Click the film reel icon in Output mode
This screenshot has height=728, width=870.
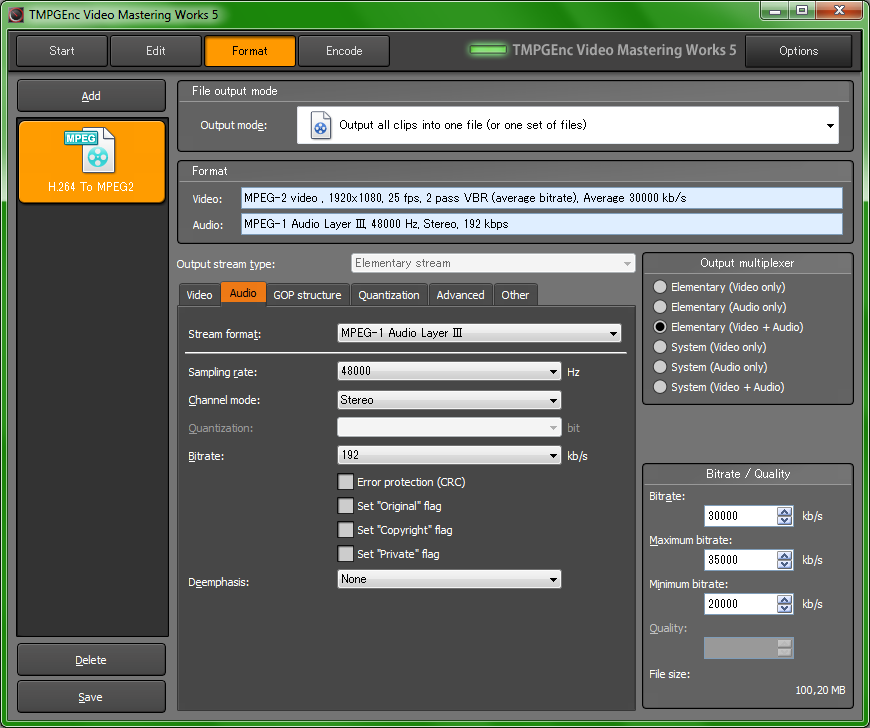pos(321,125)
